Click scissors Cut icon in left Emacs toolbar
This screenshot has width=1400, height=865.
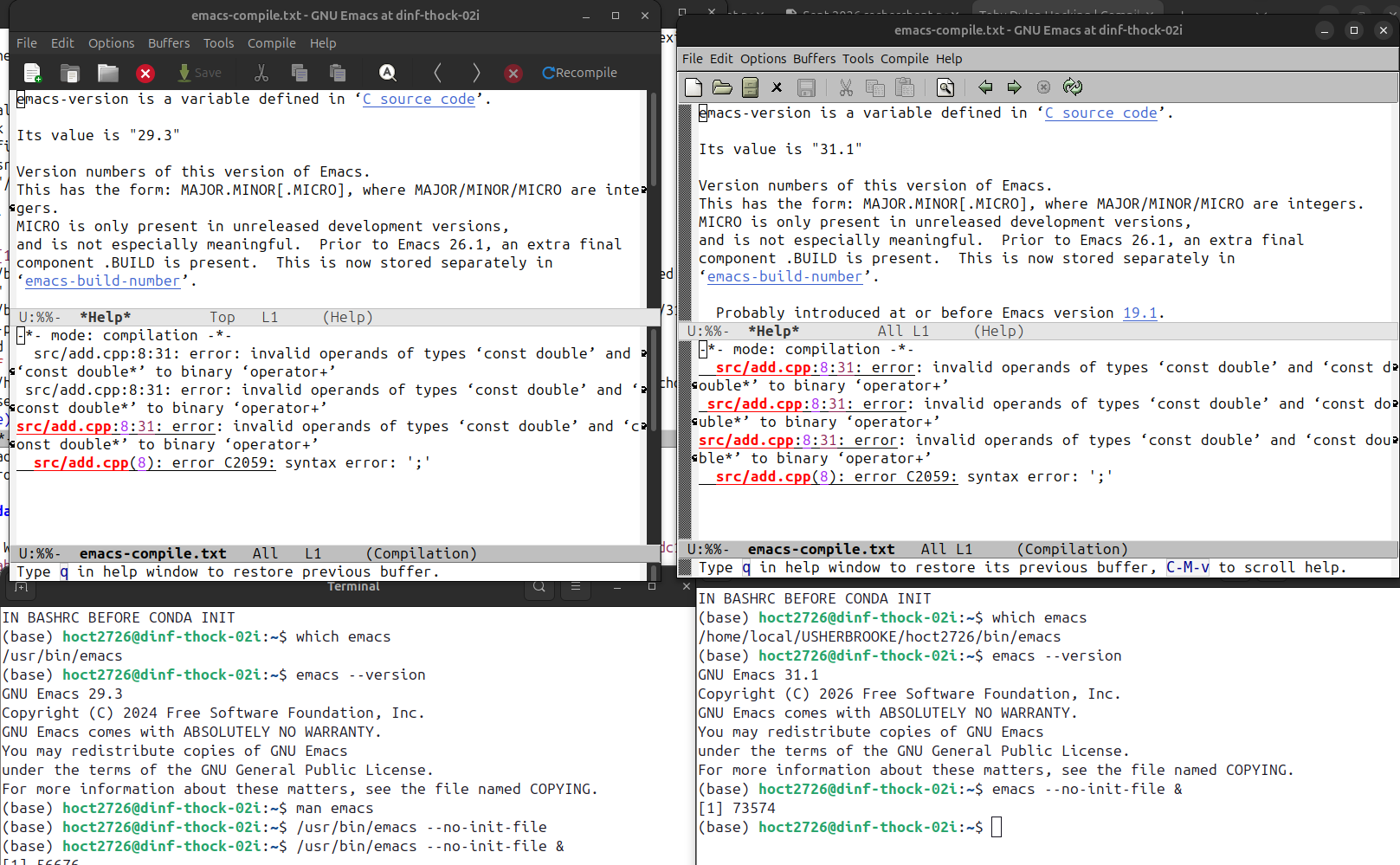pyautogui.click(x=261, y=73)
